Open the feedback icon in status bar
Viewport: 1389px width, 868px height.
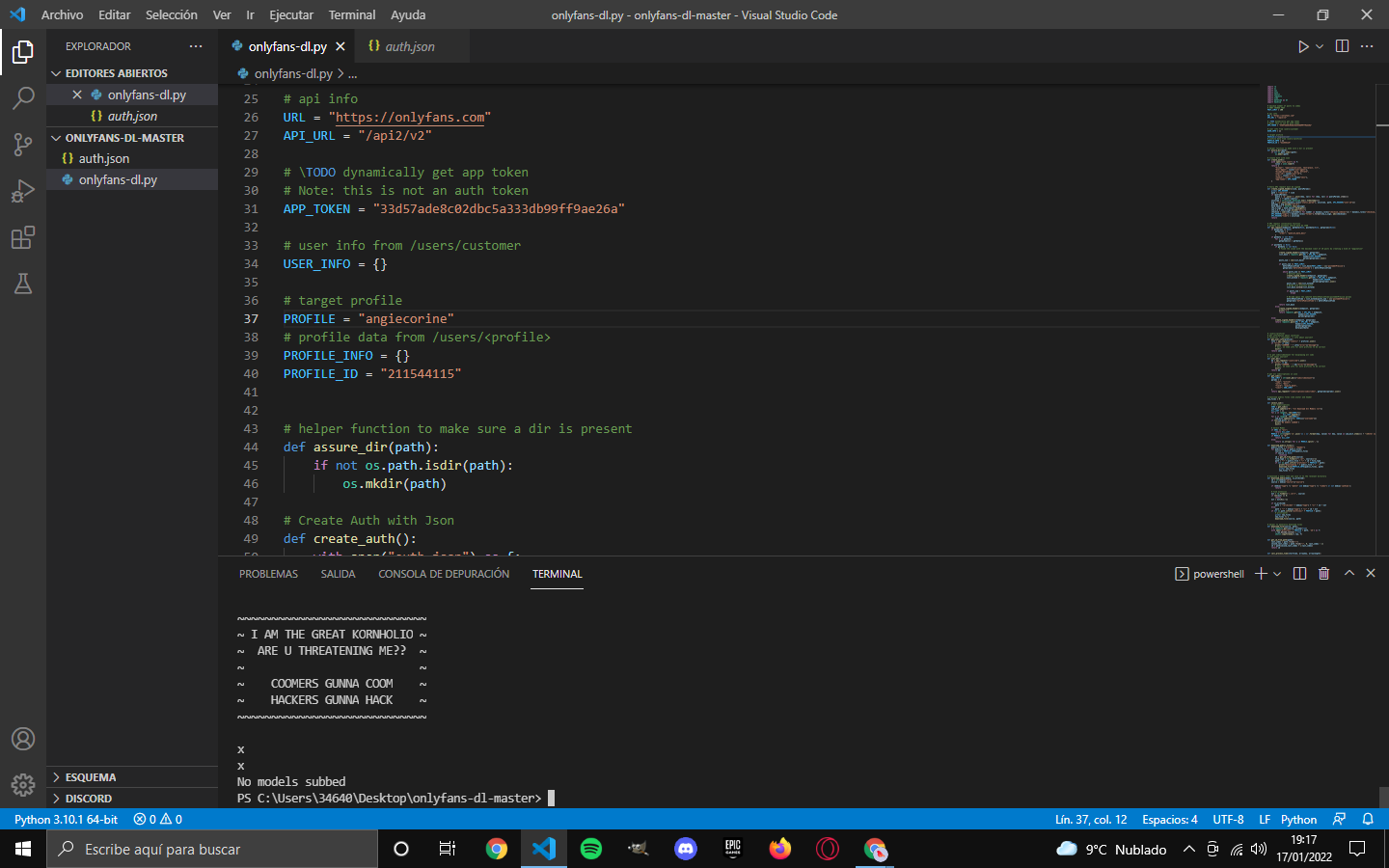(1339, 819)
